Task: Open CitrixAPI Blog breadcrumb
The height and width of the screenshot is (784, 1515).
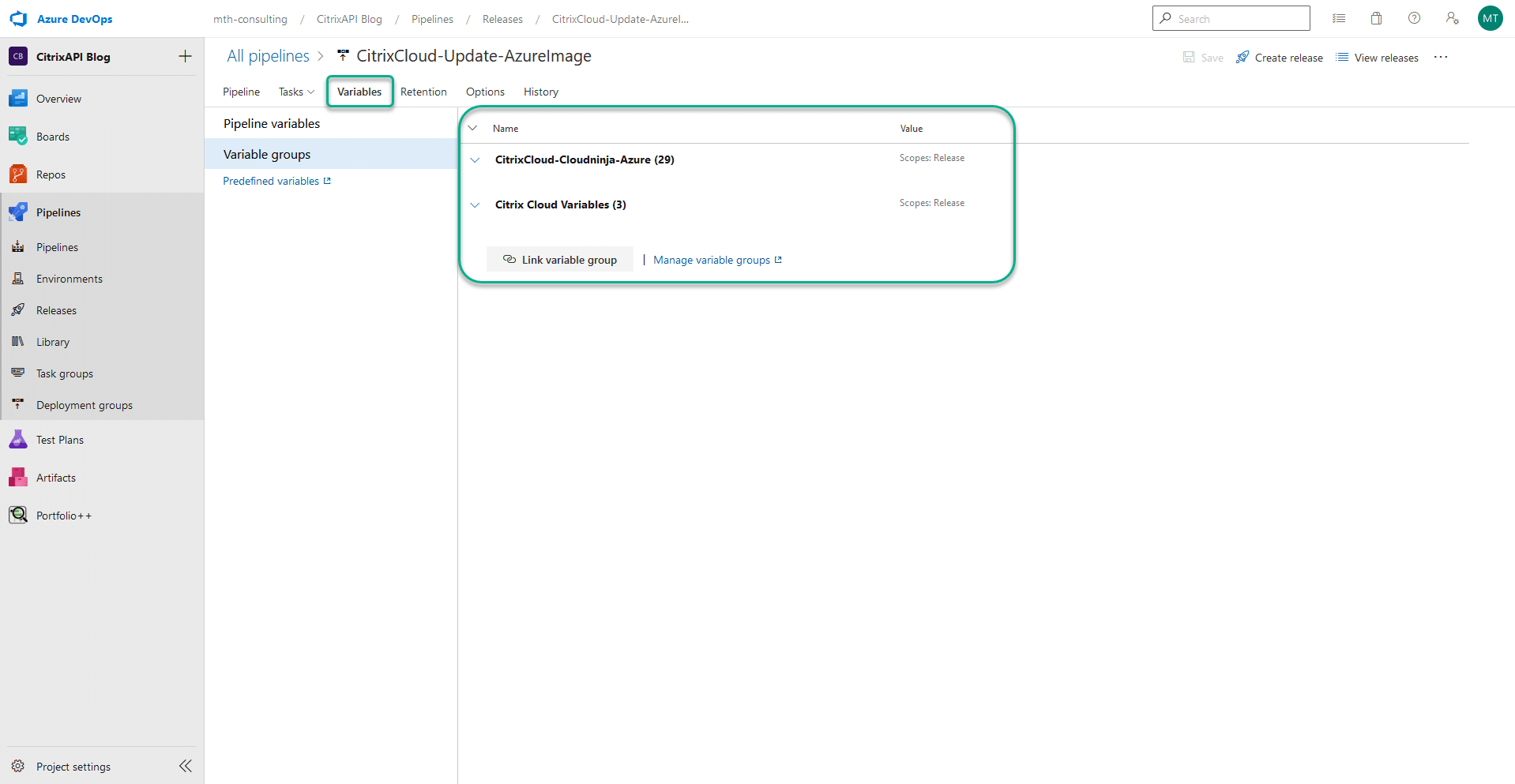Action: (349, 19)
